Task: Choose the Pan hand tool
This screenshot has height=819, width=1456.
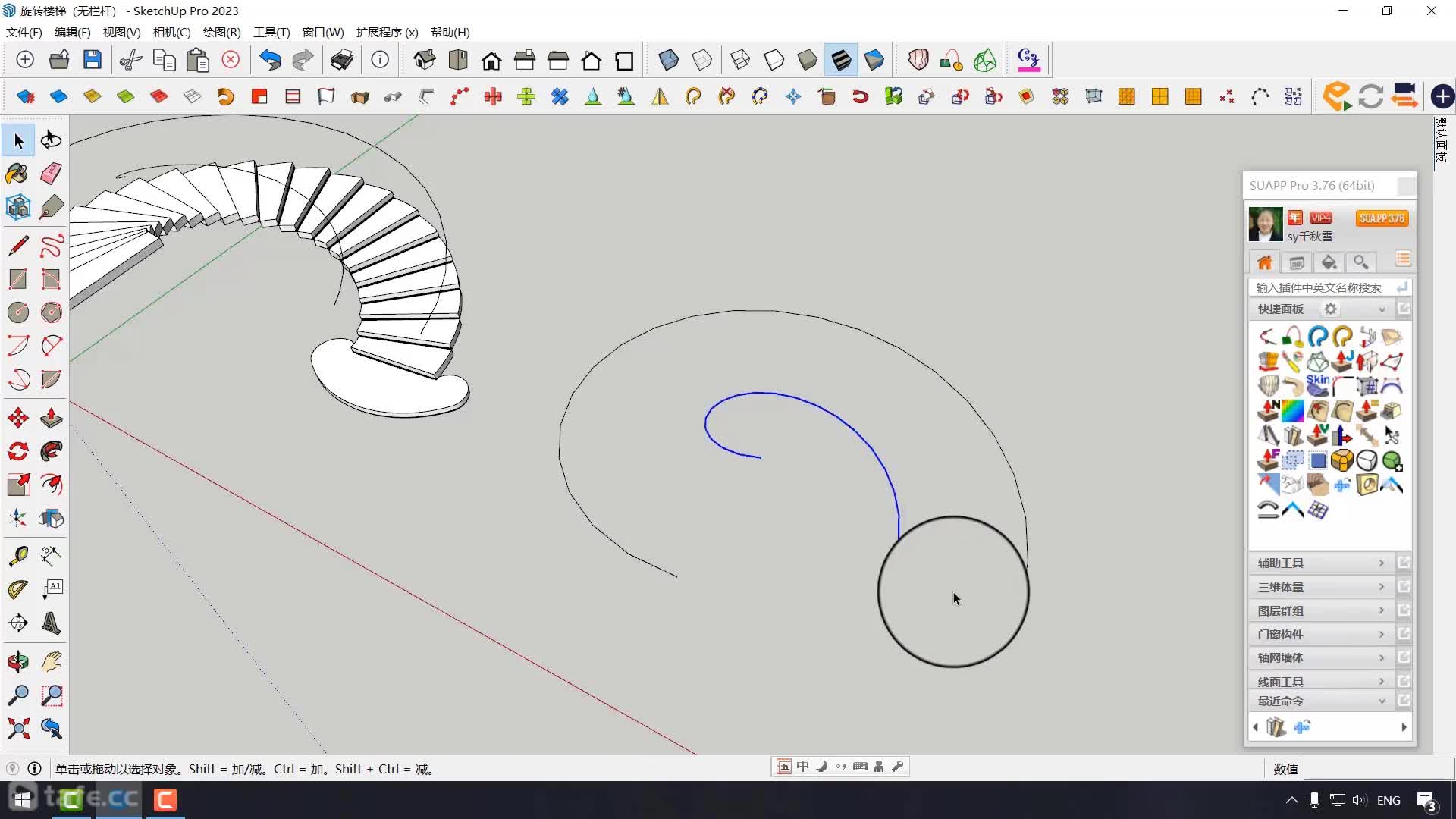Action: (x=52, y=662)
